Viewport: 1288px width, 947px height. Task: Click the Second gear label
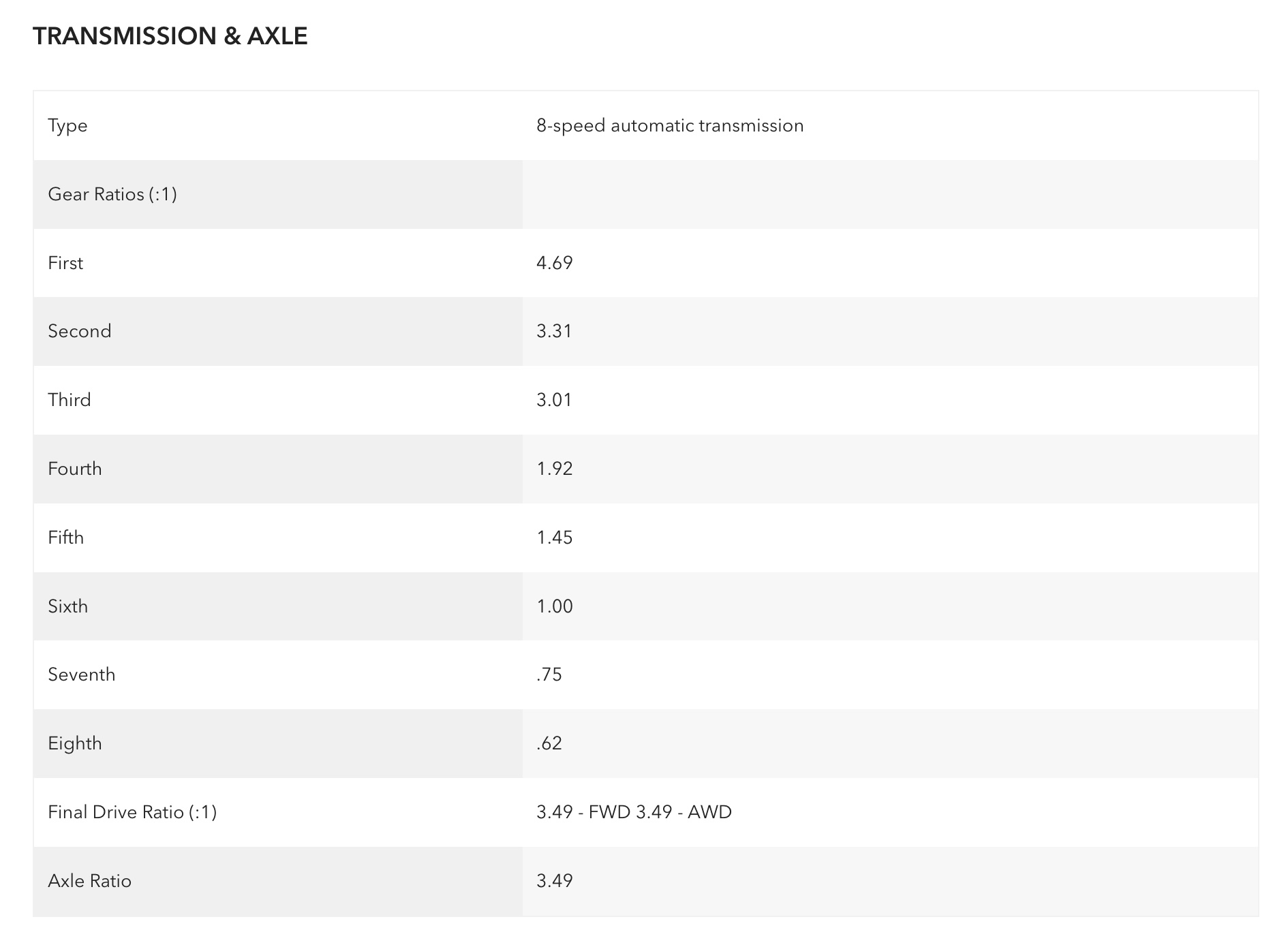pos(80,331)
